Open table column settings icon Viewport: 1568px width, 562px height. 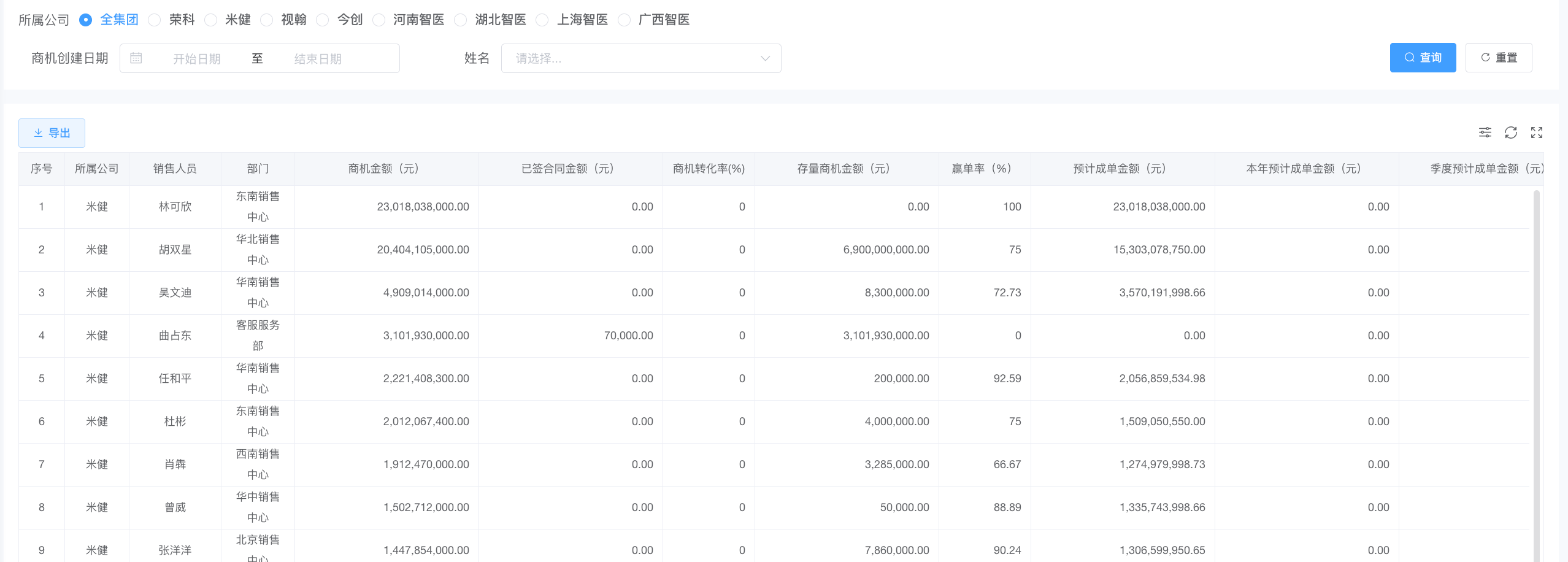tap(1485, 133)
